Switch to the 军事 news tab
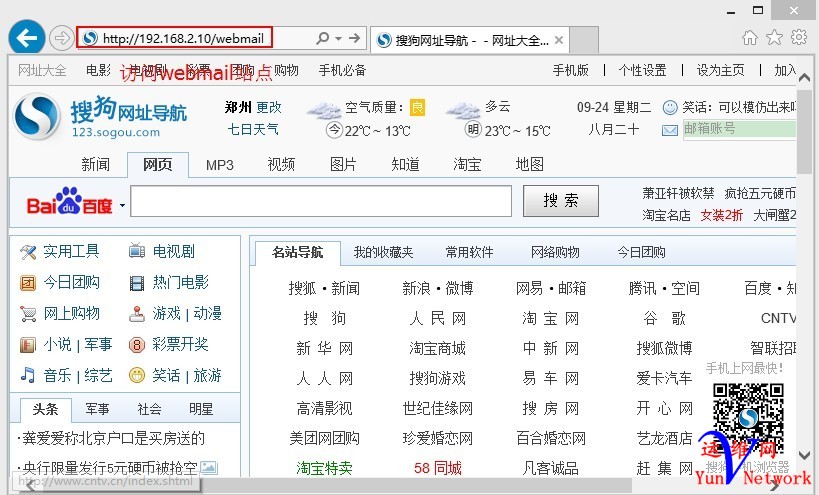Screen dimensions: 819x495 [x=97, y=409]
